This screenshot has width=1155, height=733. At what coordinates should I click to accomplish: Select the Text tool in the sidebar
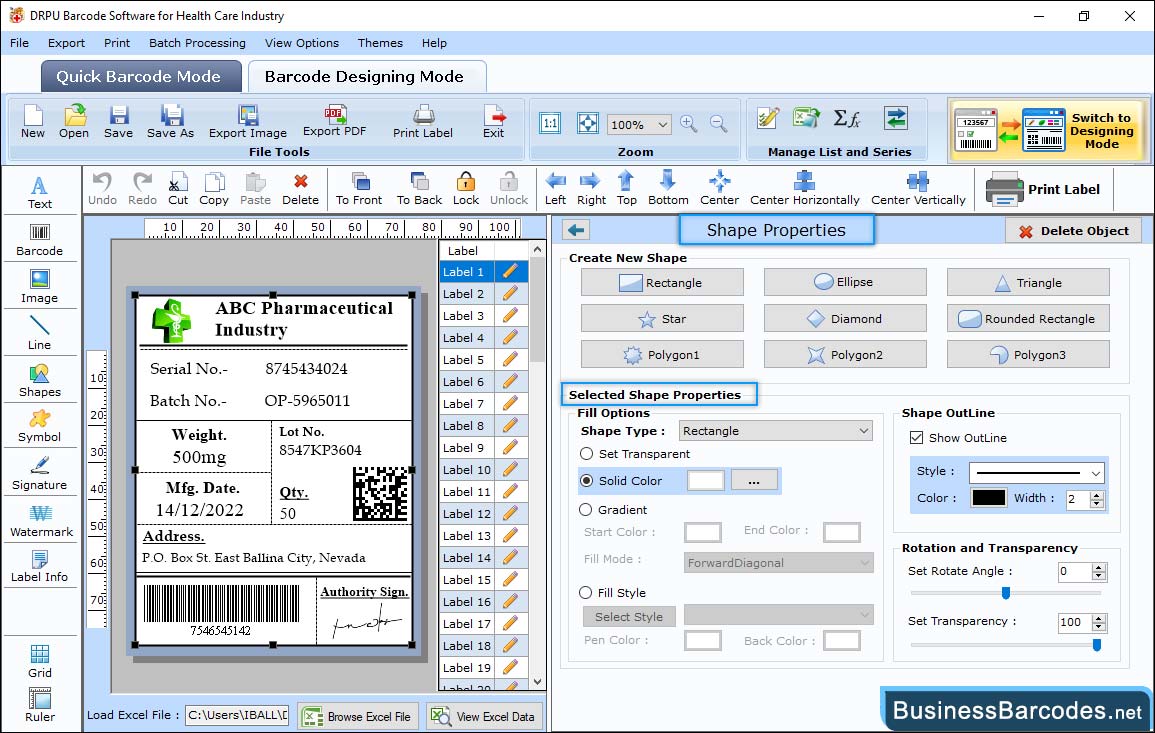point(40,193)
